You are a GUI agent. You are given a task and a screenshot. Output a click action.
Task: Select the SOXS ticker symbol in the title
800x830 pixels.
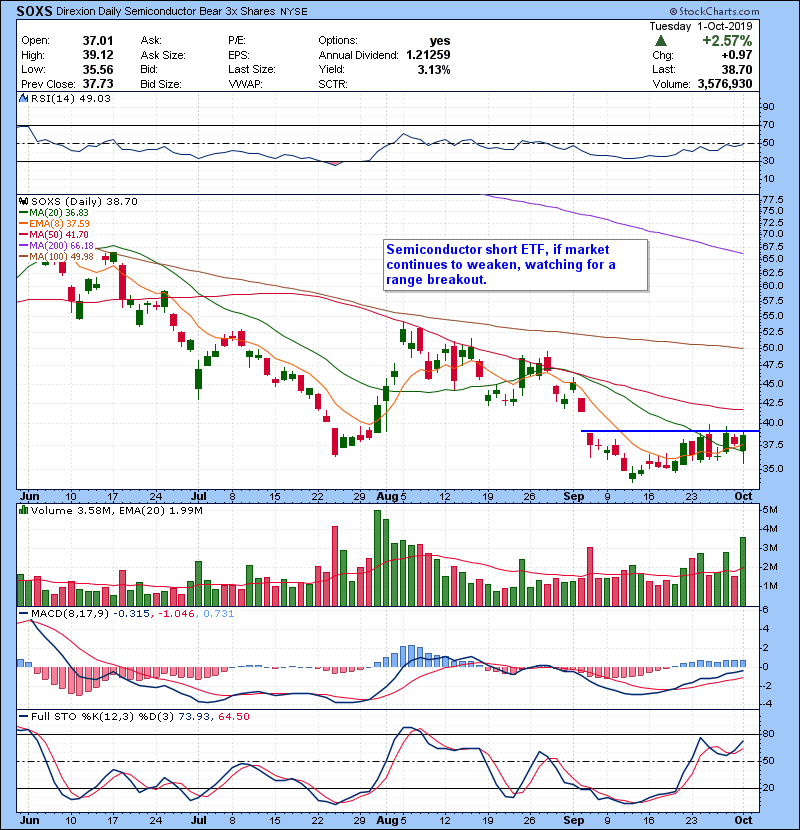[x=34, y=11]
